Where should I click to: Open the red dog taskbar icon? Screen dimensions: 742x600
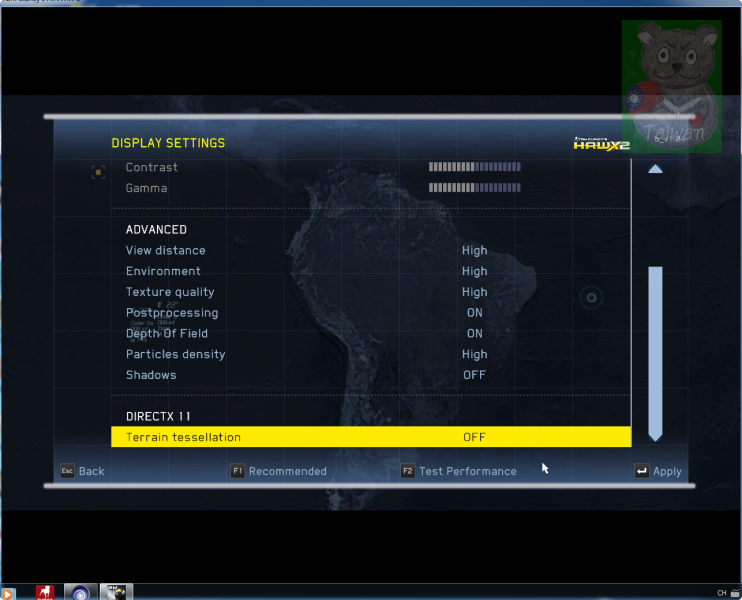(45, 592)
